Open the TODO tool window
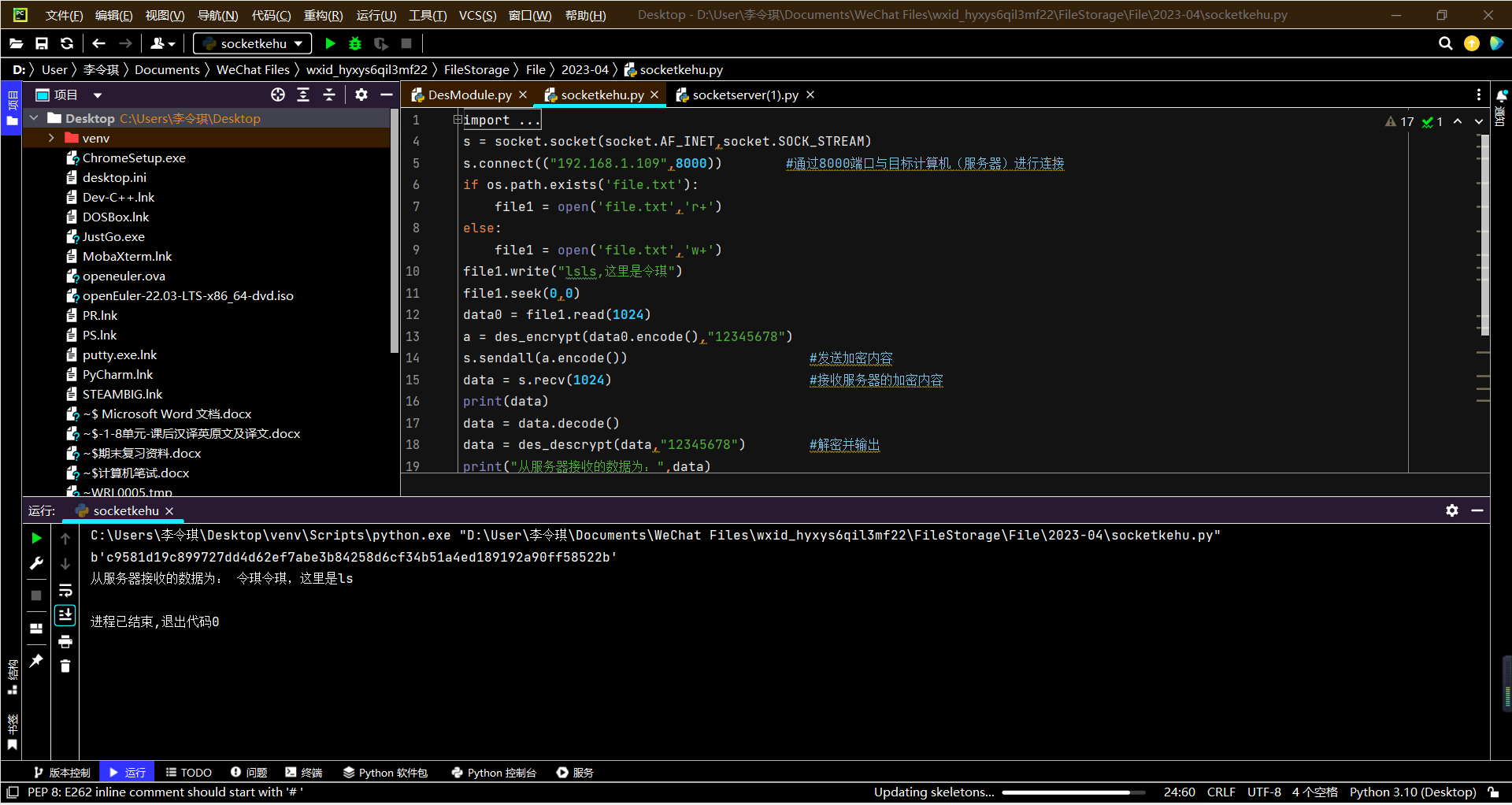This screenshot has width=1512, height=805. coord(189,773)
